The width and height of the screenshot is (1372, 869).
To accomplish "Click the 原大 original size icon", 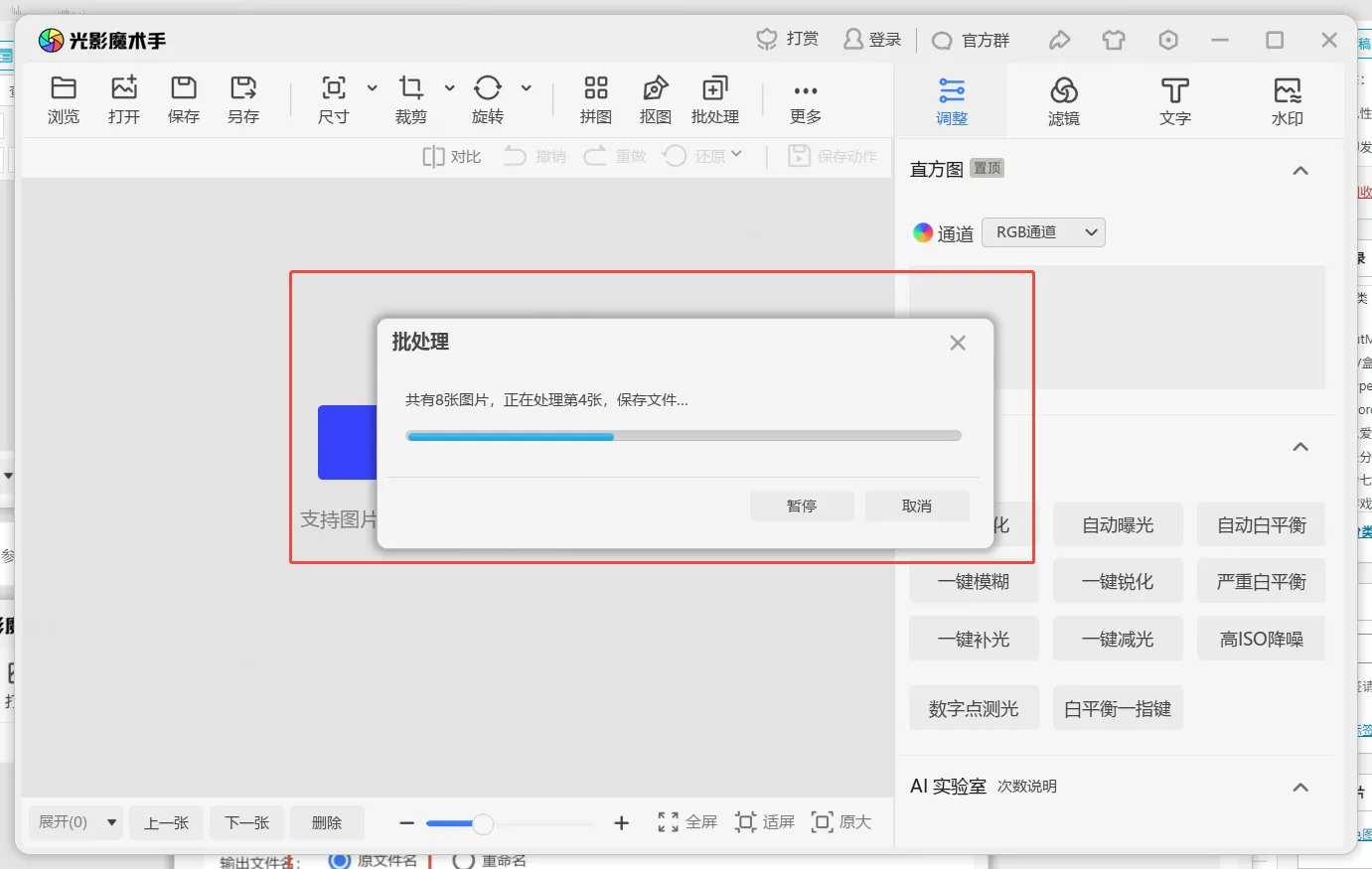I will 822,822.
